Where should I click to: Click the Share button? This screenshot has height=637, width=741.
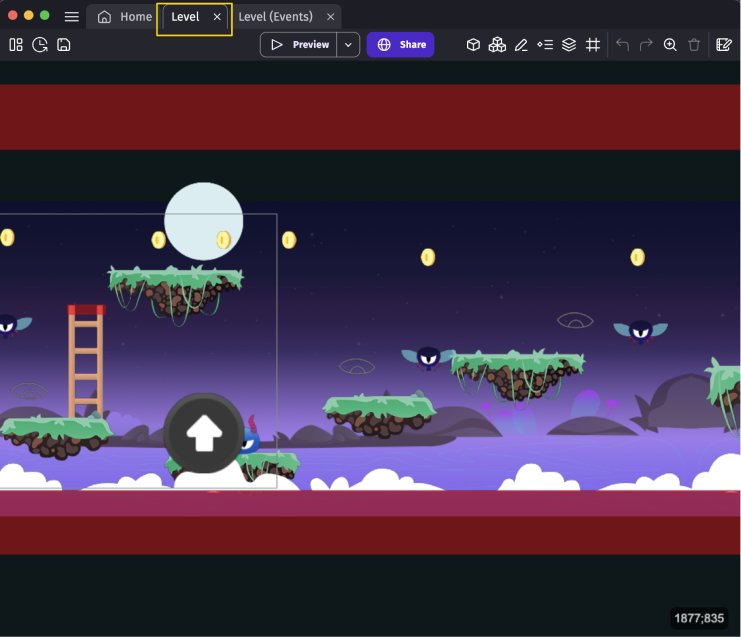(400, 45)
